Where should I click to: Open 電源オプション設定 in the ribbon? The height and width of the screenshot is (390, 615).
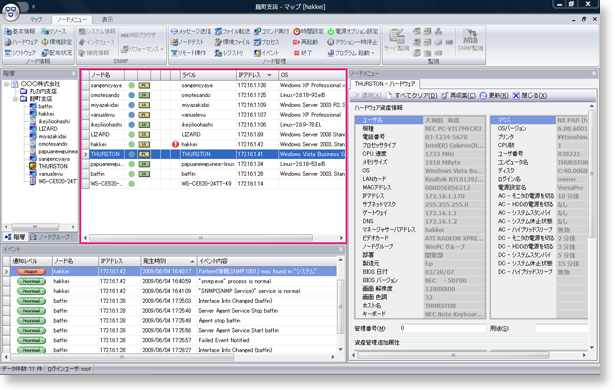pyautogui.click(x=352, y=31)
